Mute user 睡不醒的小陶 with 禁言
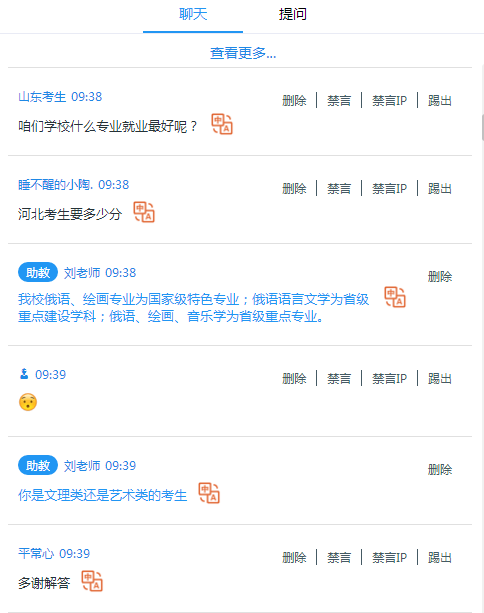This screenshot has width=484, height=613. point(339,188)
